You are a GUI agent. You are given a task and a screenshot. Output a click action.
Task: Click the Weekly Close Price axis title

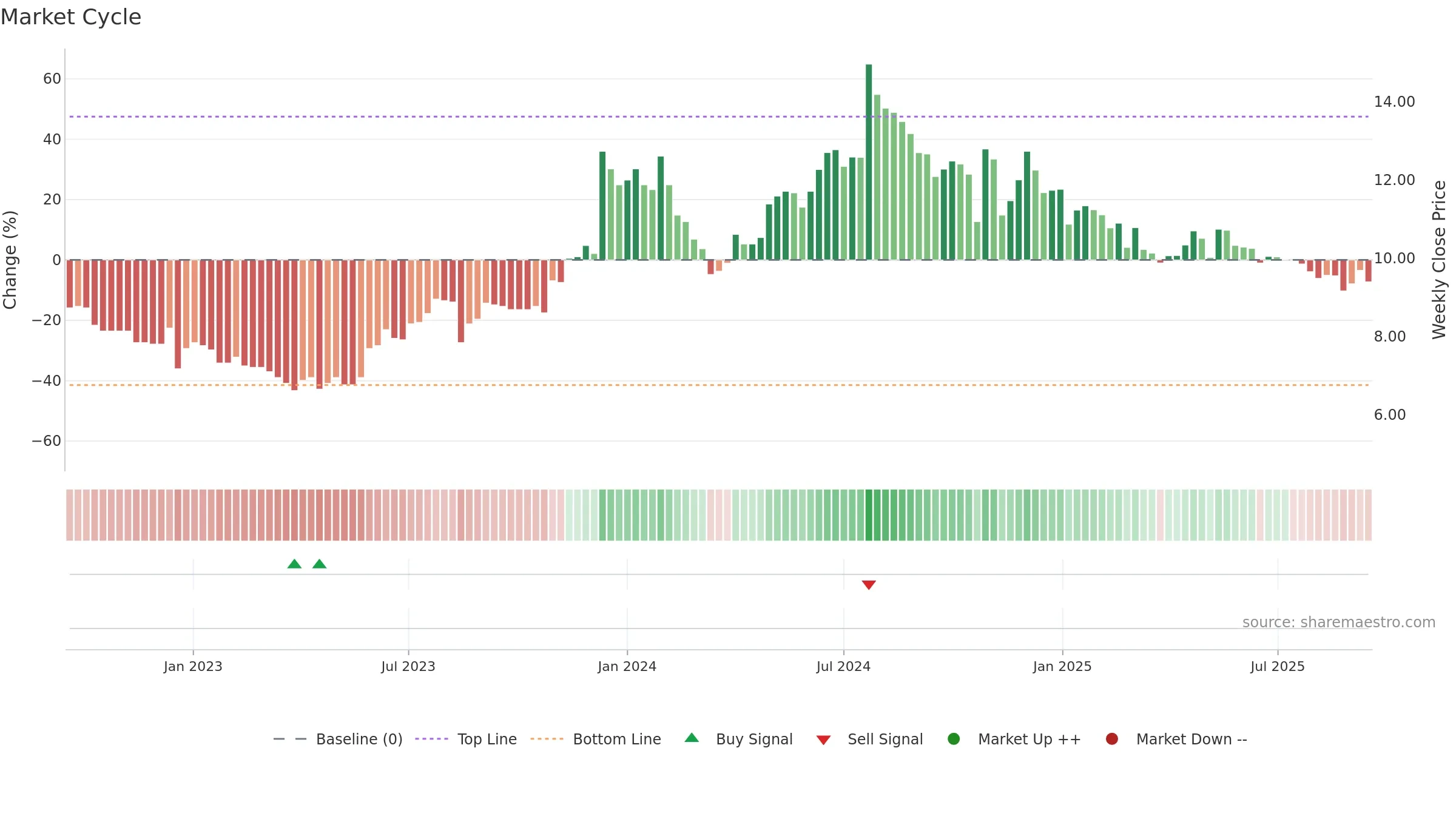pos(1439,260)
